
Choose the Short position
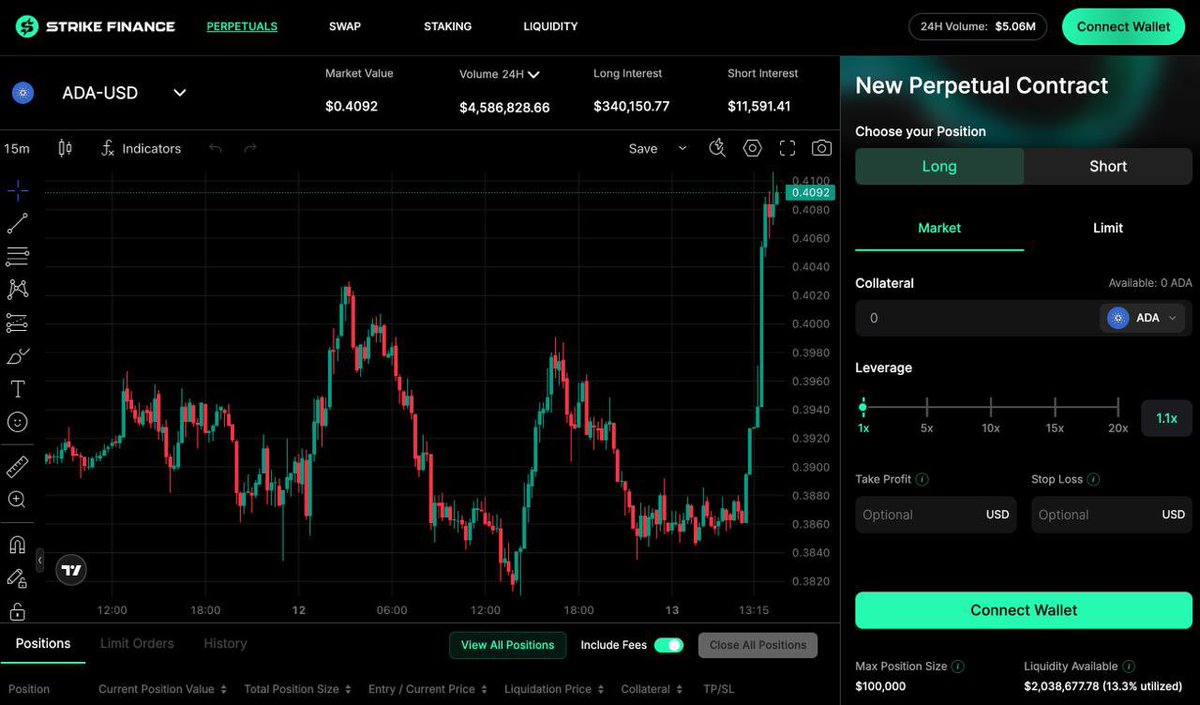[x=1108, y=166]
